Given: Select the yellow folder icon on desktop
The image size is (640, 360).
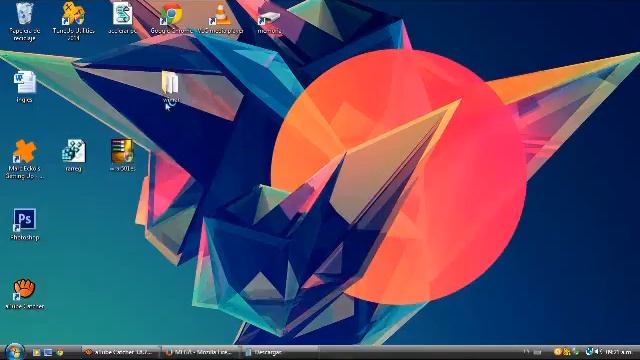Looking at the screenshot, I should (x=170, y=87).
